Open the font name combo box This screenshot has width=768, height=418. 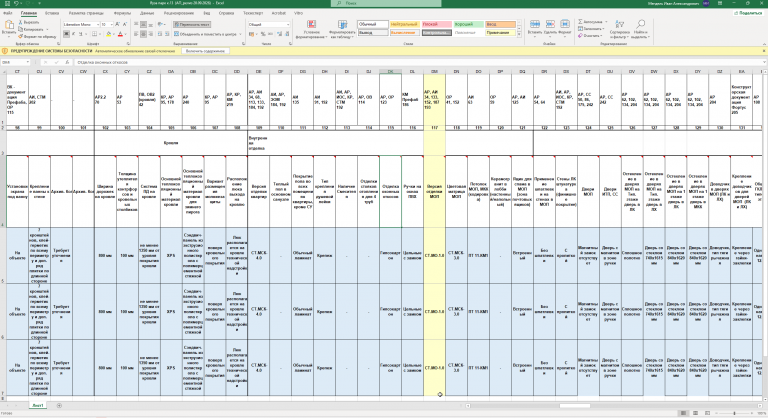(x=81, y=24)
